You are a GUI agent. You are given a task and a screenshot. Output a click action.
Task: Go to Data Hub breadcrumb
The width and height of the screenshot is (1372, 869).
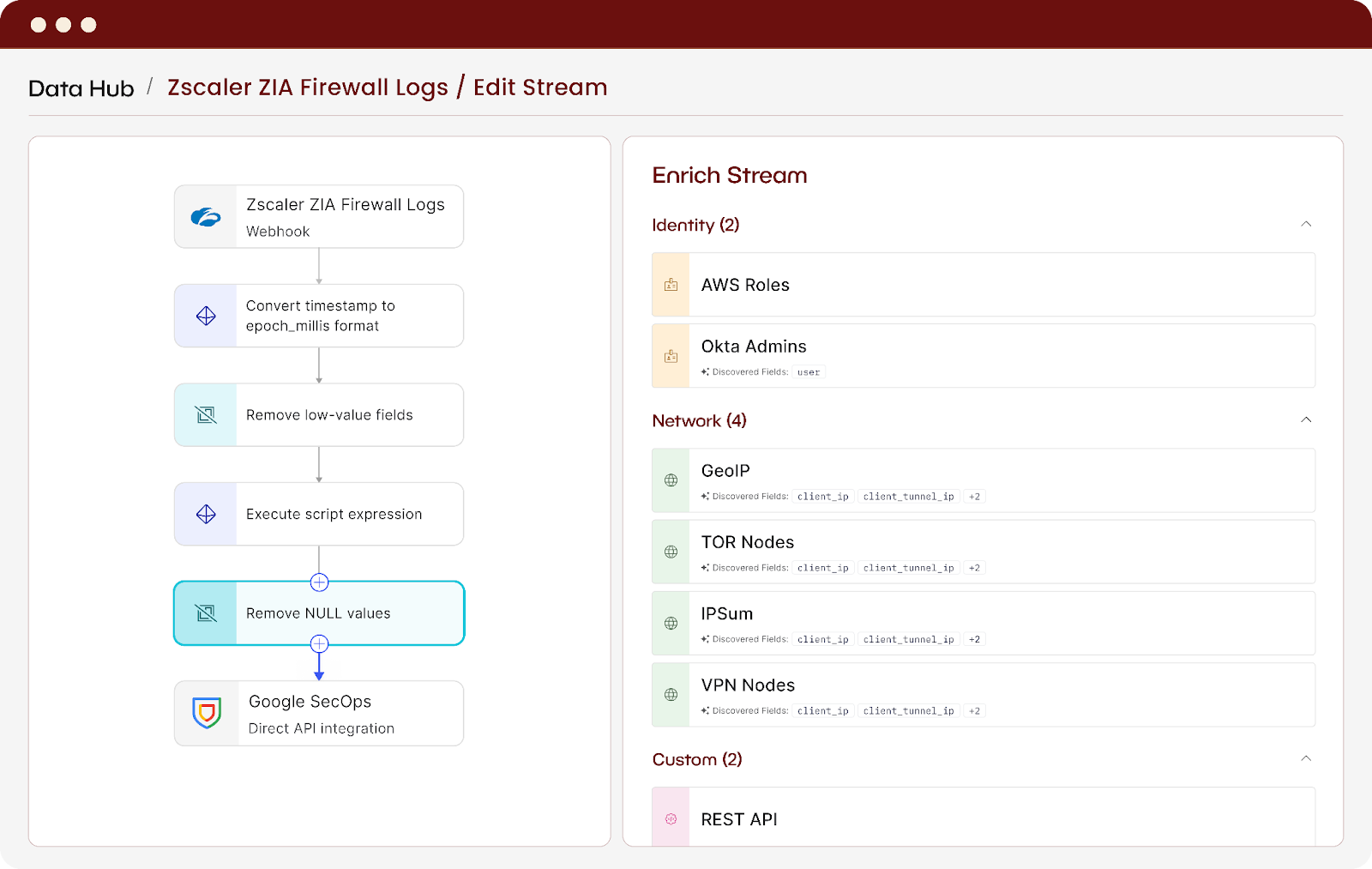(81, 88)
